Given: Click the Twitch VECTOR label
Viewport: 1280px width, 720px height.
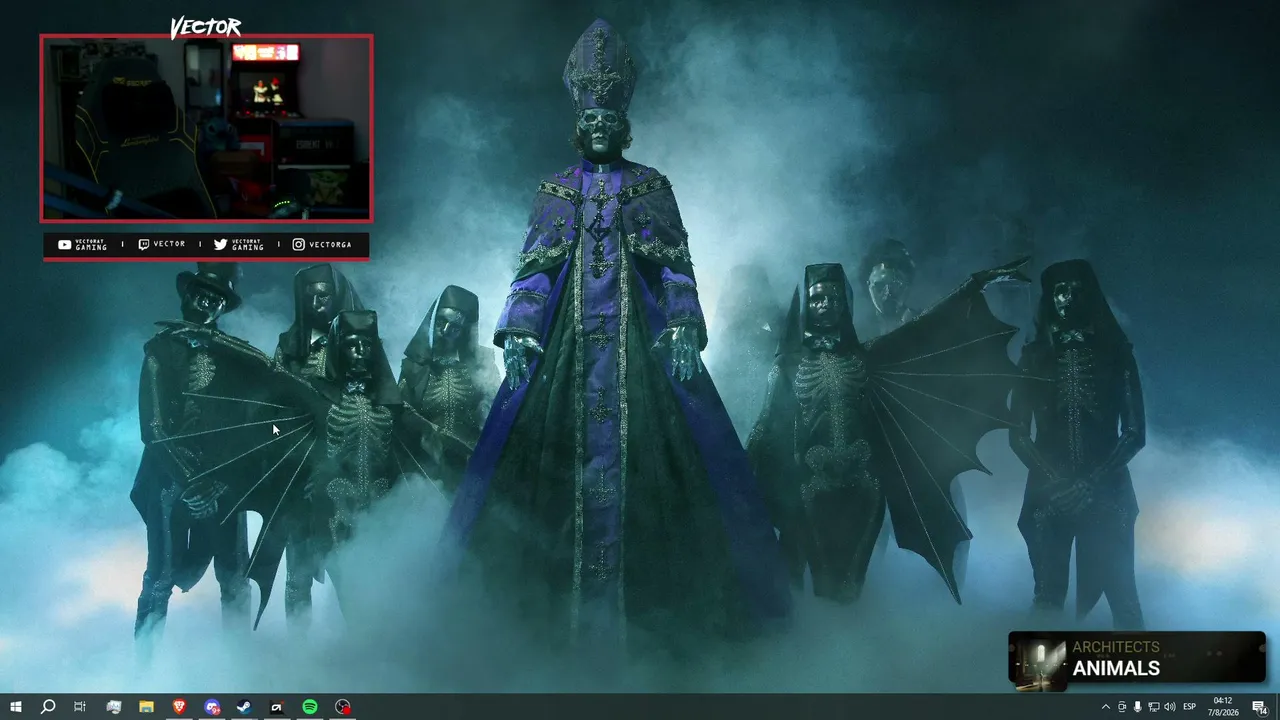Looking at the screenshot, I should tap(161, 244).
